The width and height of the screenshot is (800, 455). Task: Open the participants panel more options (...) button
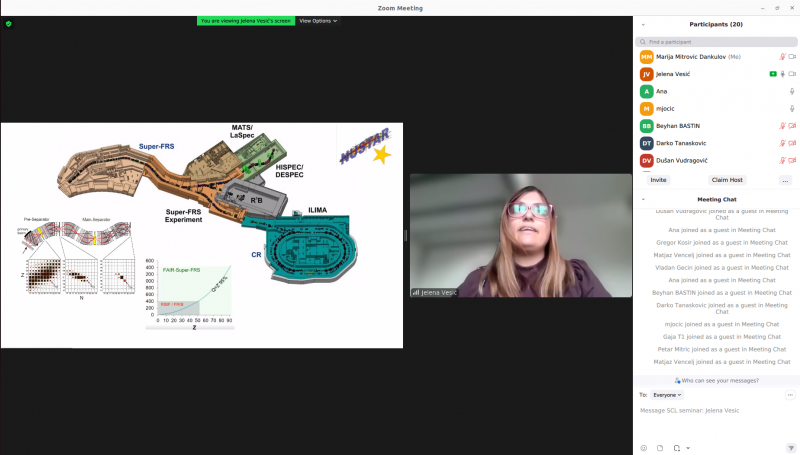tap(785, 180)
